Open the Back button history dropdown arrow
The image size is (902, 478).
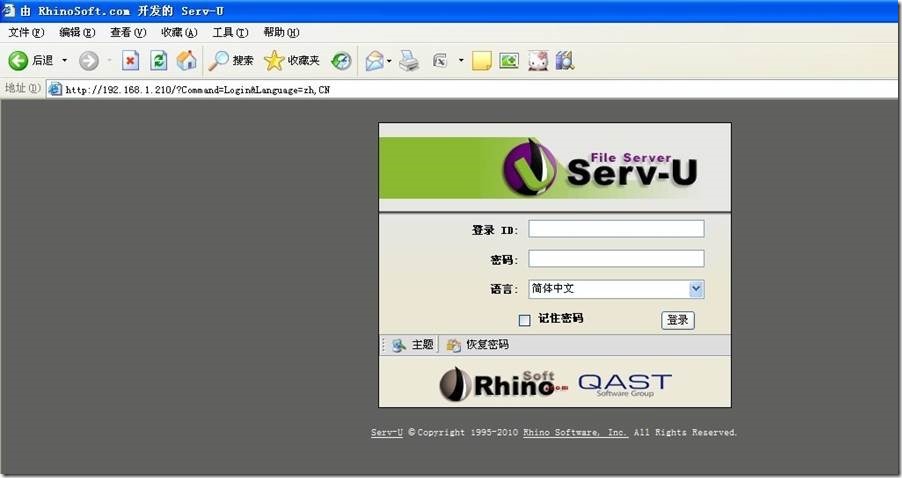point(64,60)
